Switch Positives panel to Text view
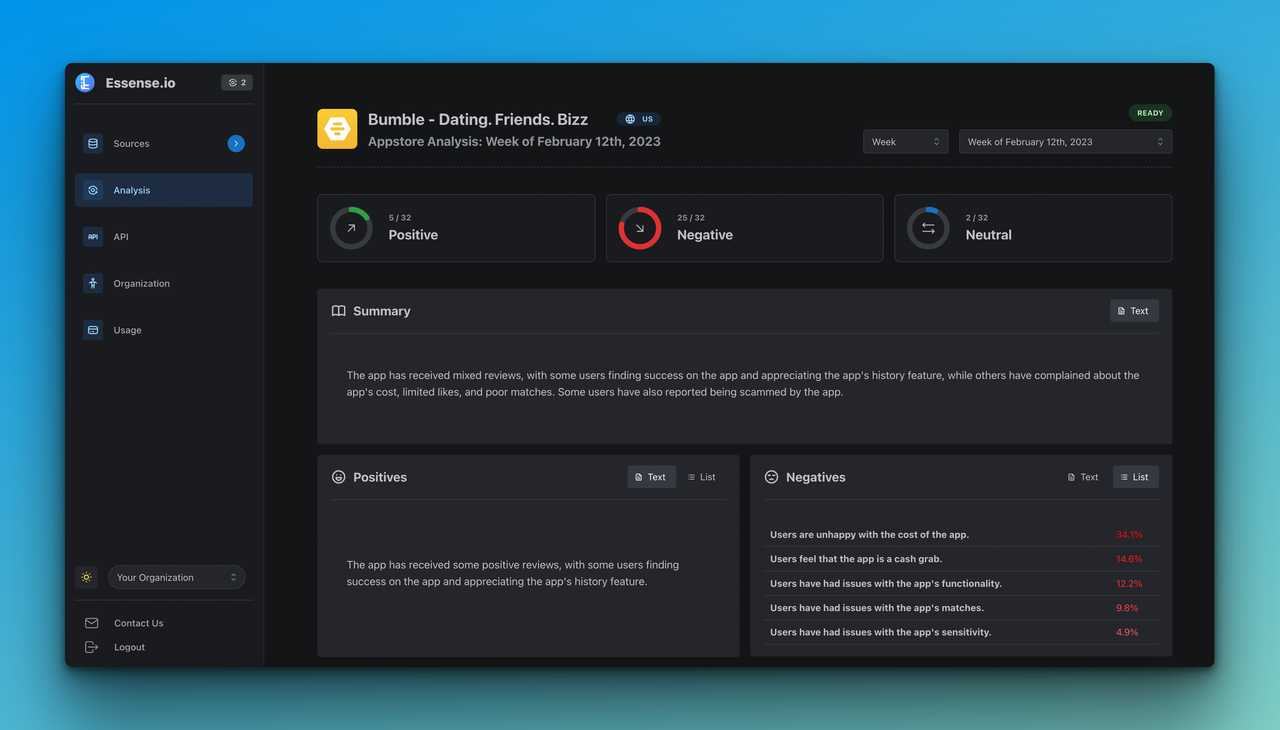1280x730 pixels. point(651,477)
